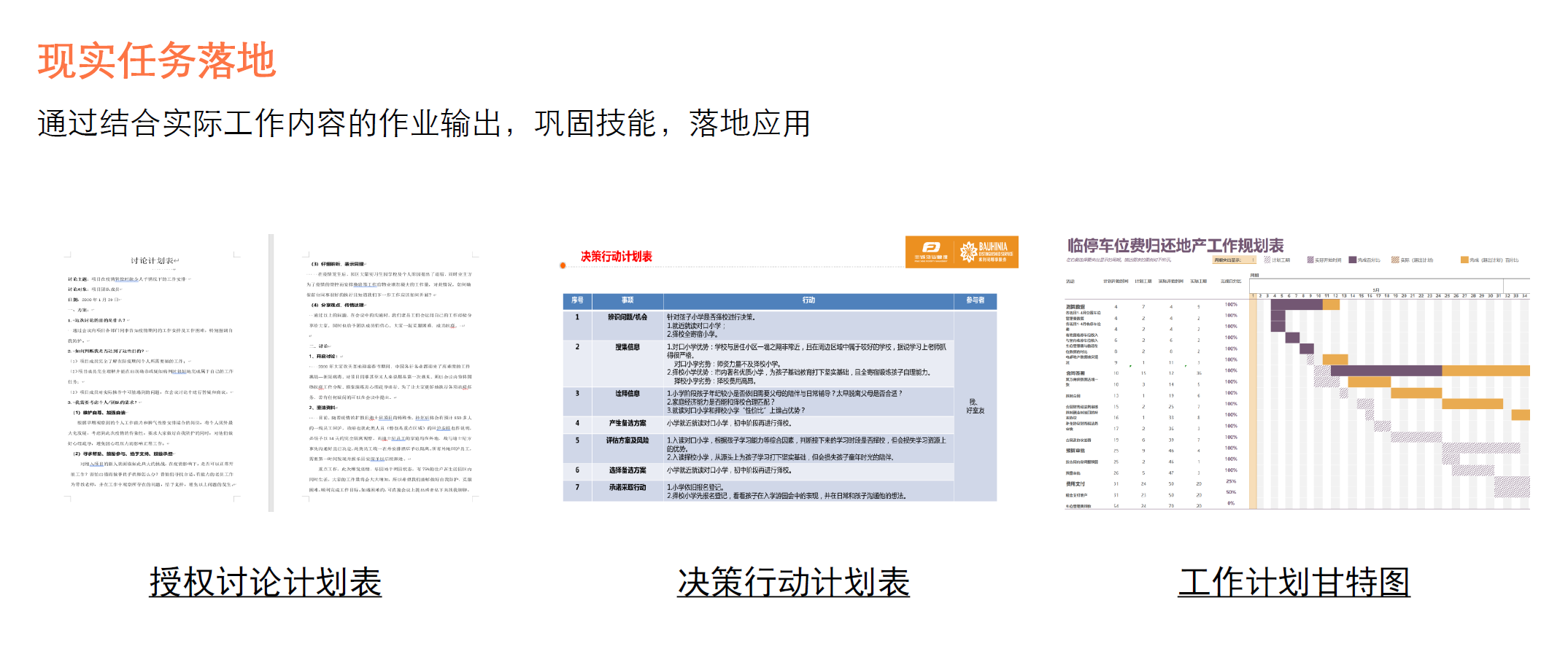Click the orange legend swatch at far right
The height and width of the screenshot is (657, 1568).
[x=1464, y=260]
